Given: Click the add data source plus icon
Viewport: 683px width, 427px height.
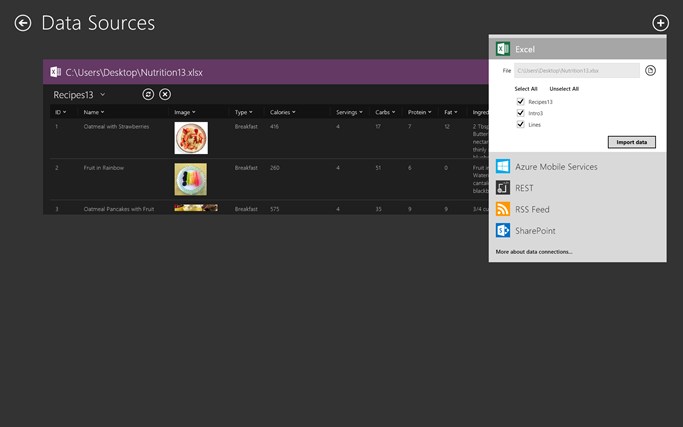Looking at the screenshot, I should (660, 23).
